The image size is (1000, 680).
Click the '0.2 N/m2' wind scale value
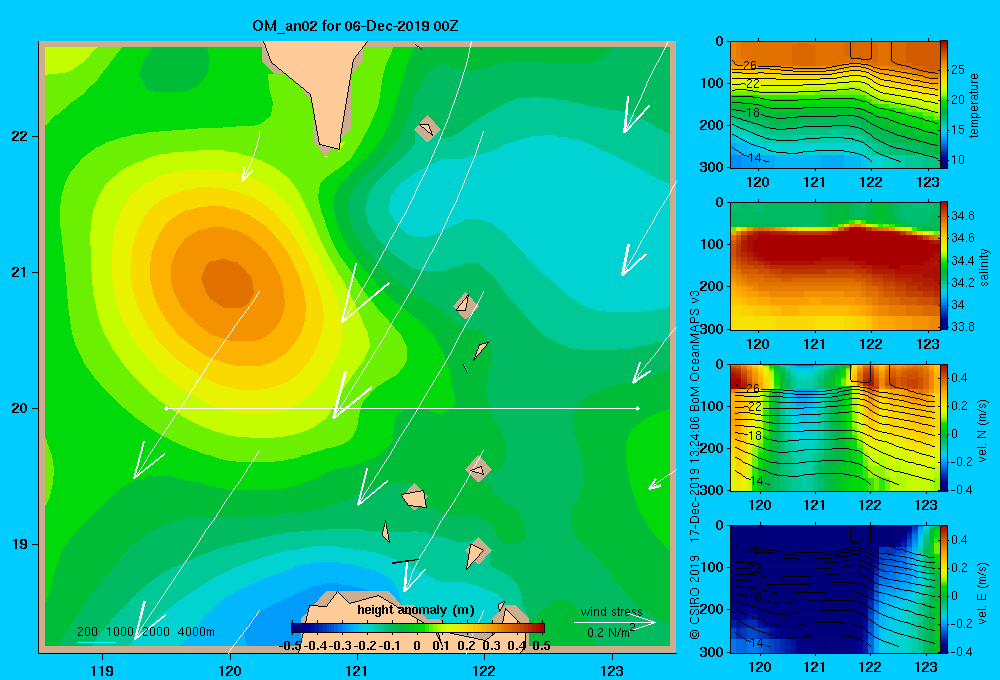[x=610, y=632]
